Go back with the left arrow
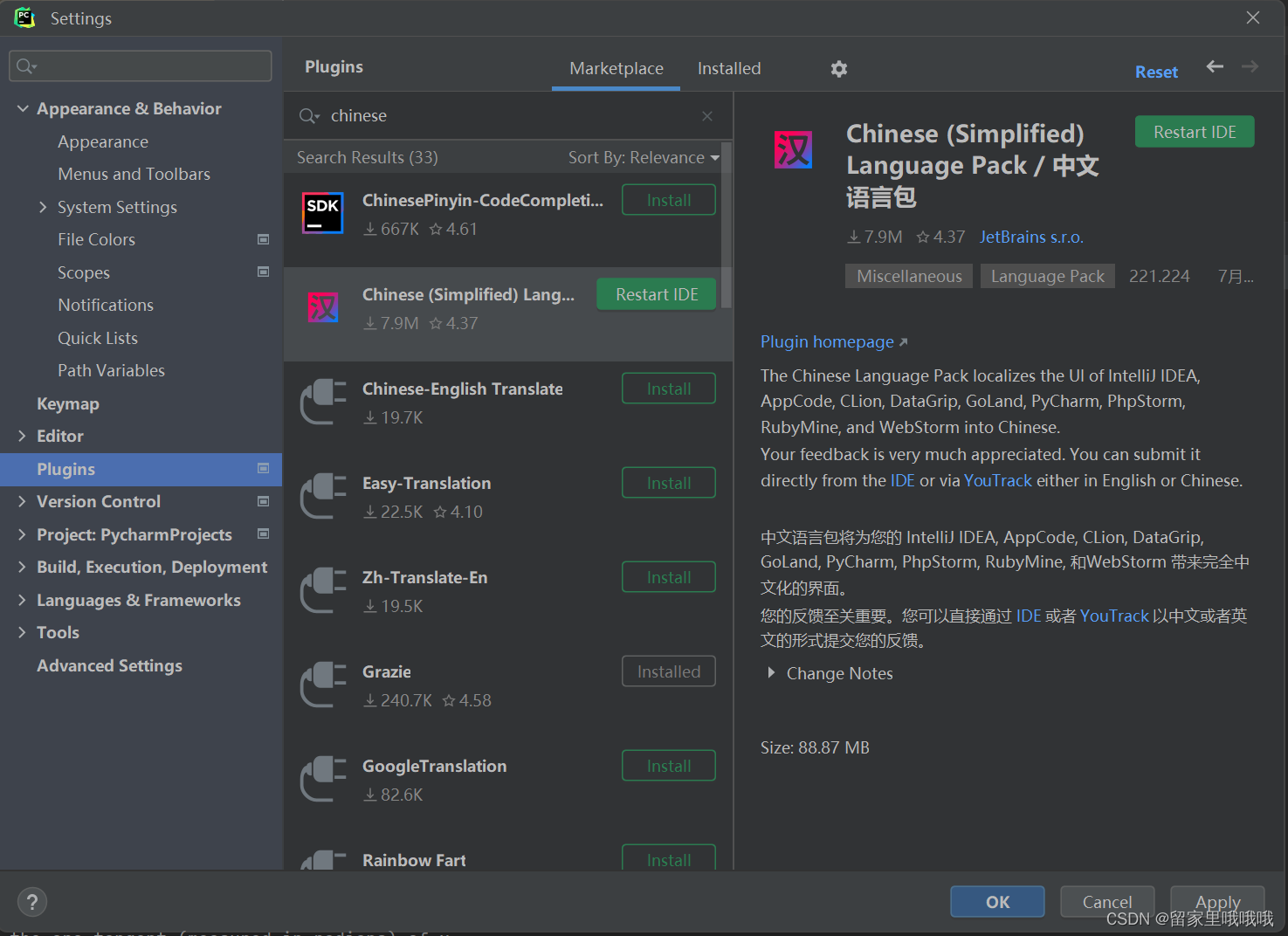The height and width of the screenshot is (936, 1288). click(1215, 66)
